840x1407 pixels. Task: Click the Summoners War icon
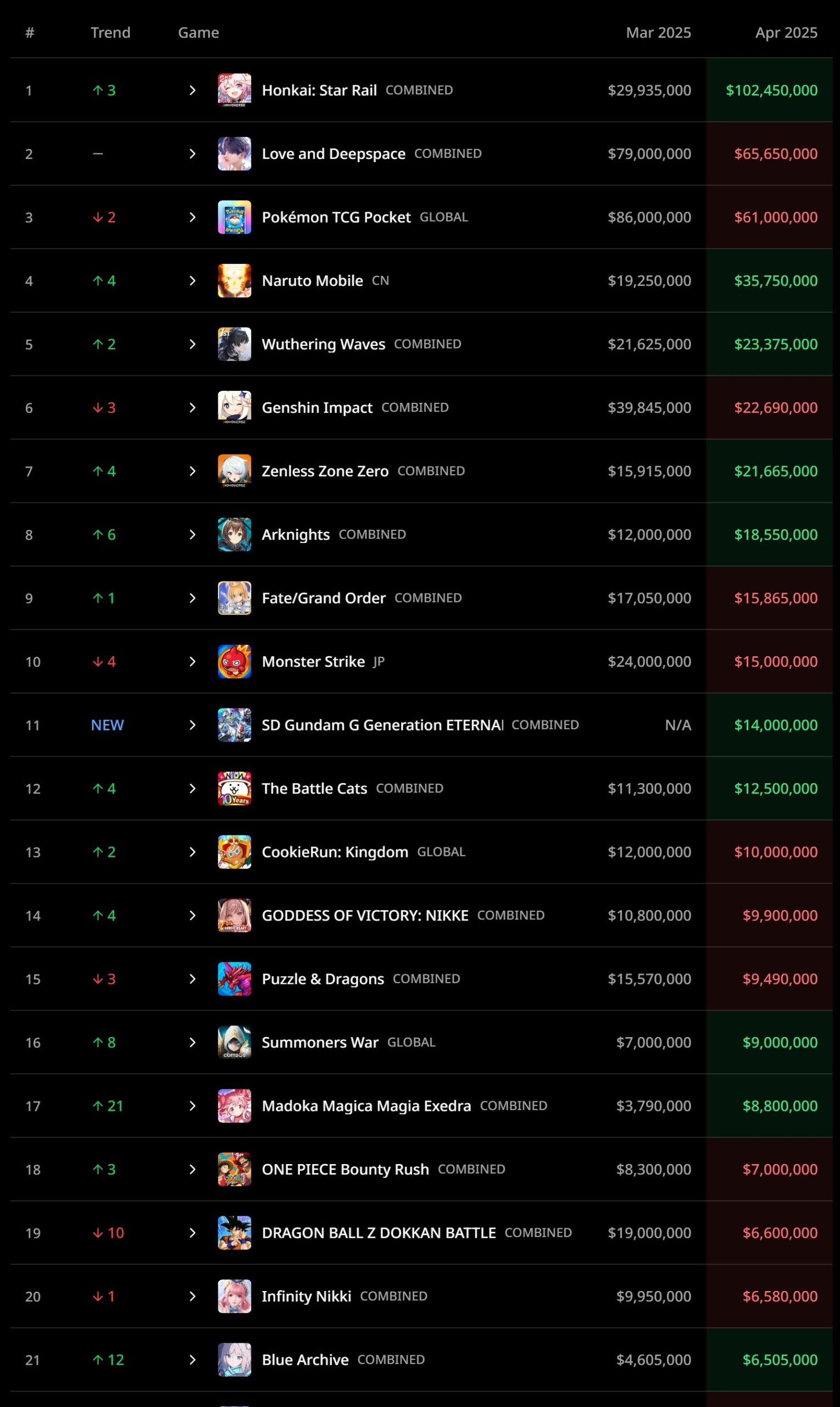235,1042
